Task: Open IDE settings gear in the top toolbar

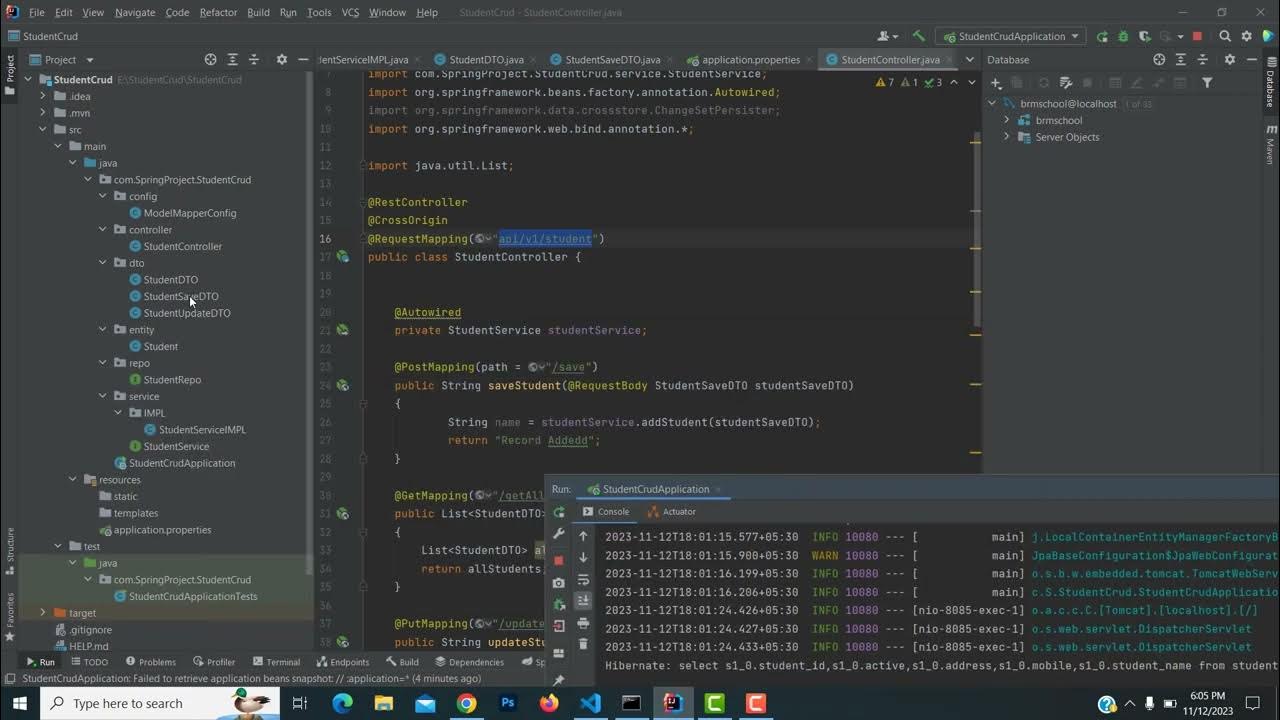Action: point(1246,36)
